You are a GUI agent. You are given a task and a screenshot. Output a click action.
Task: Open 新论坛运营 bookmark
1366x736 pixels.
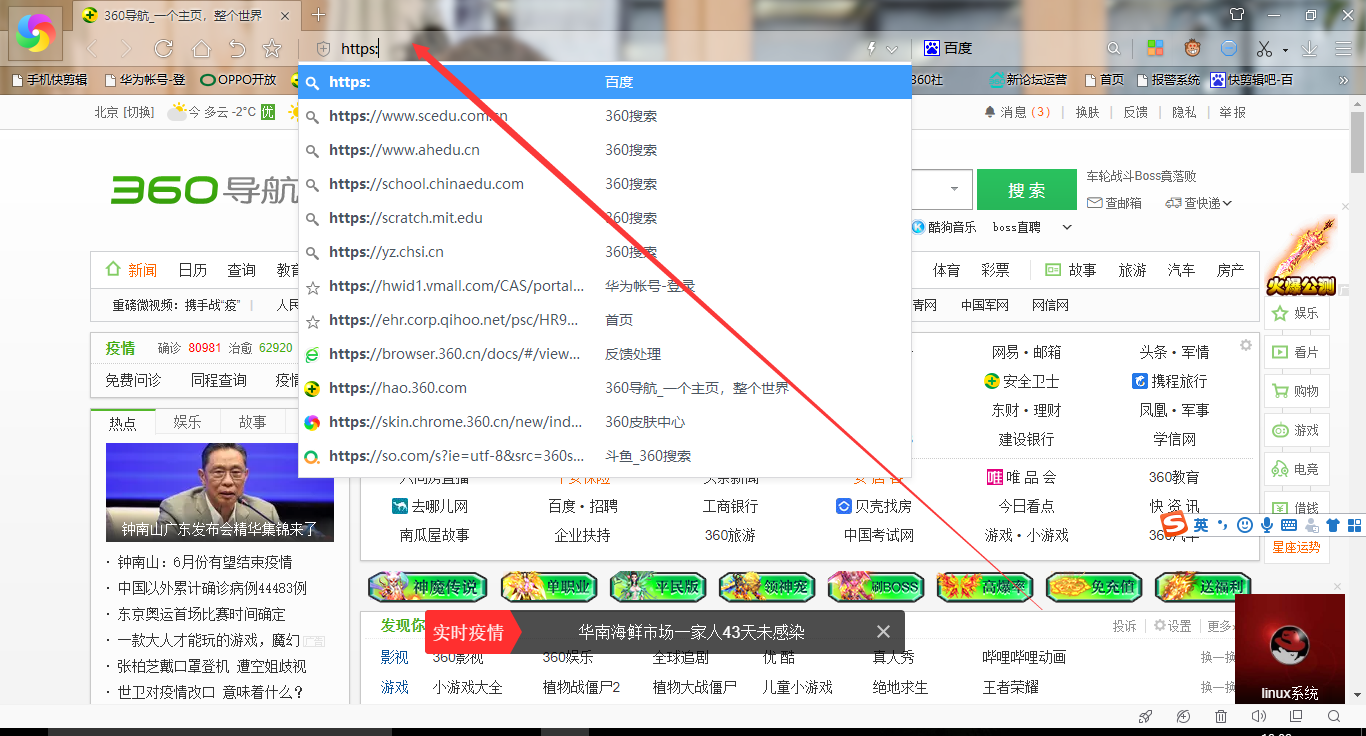pos(1028,80)
